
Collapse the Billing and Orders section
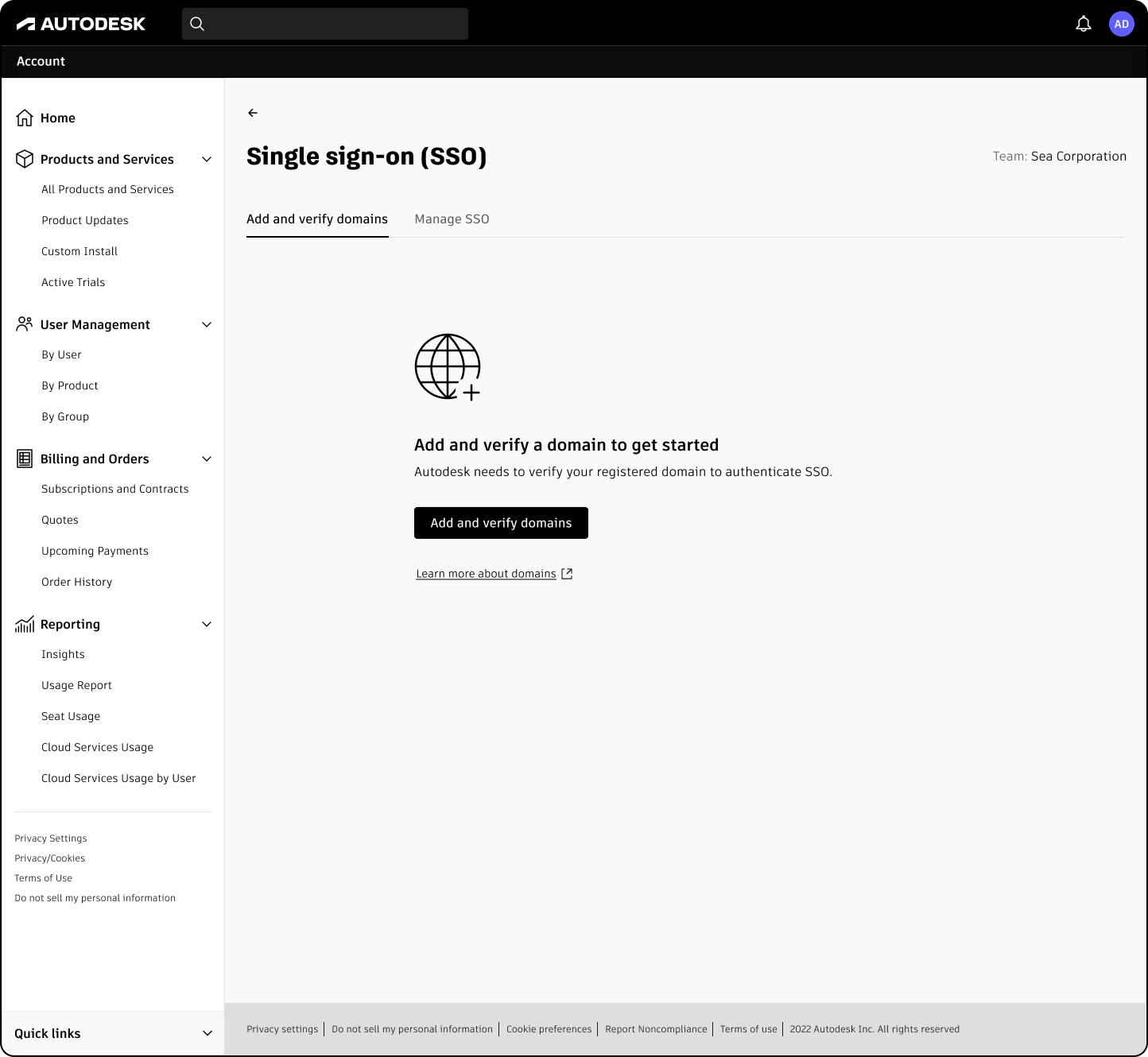pyautogui.click(x=207, y=459)
